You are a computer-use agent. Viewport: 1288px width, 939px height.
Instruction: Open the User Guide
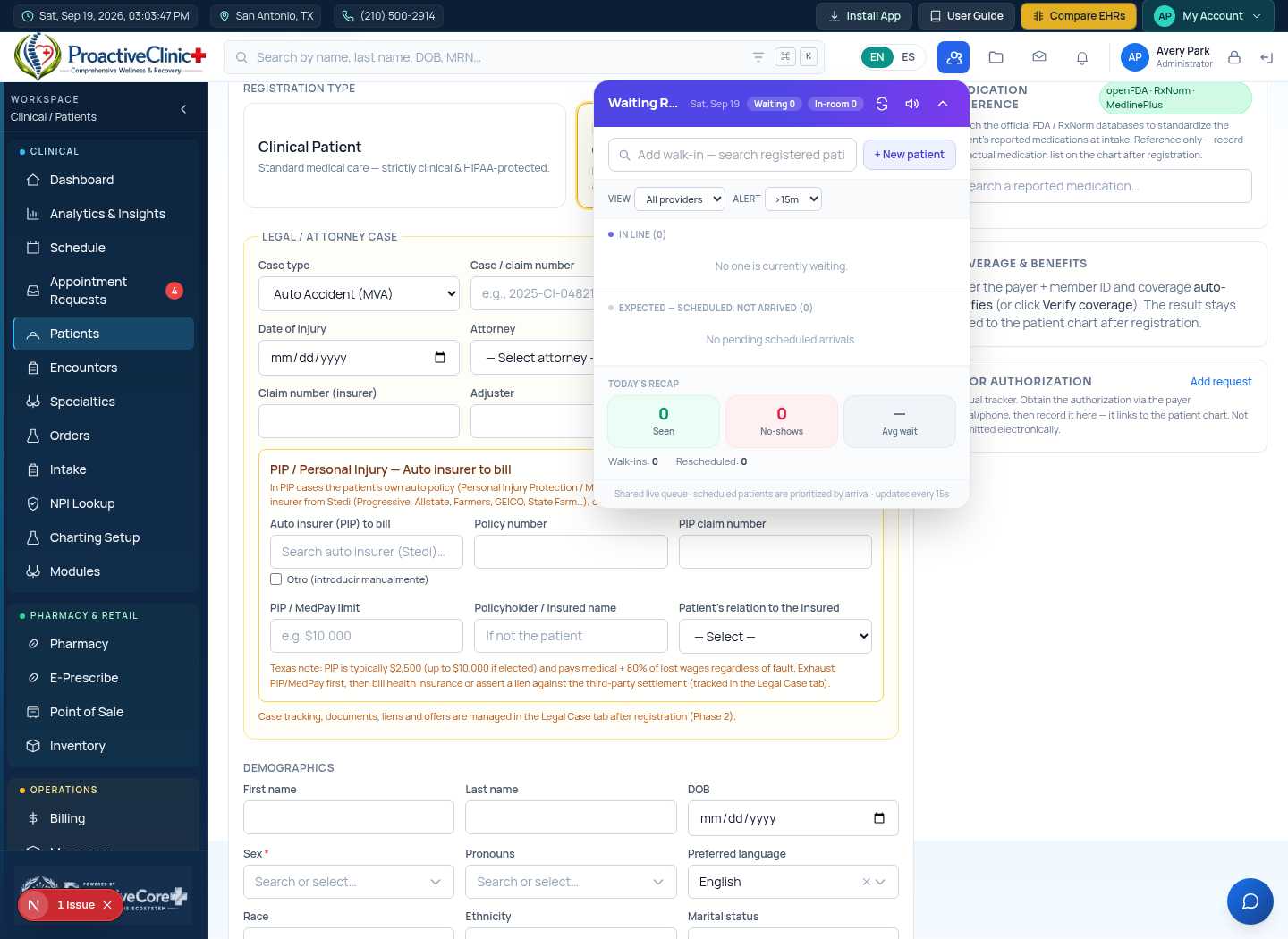pos(966,16)
